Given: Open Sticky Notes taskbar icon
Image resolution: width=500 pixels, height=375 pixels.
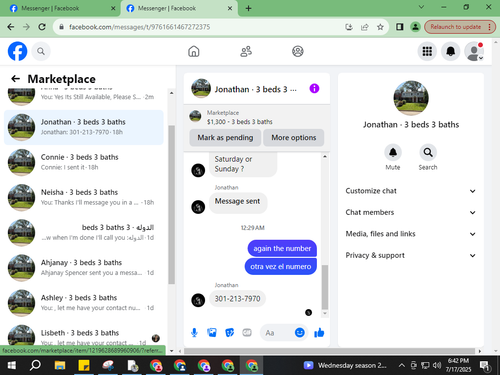Looking at the screenshot, I should 84,365.
